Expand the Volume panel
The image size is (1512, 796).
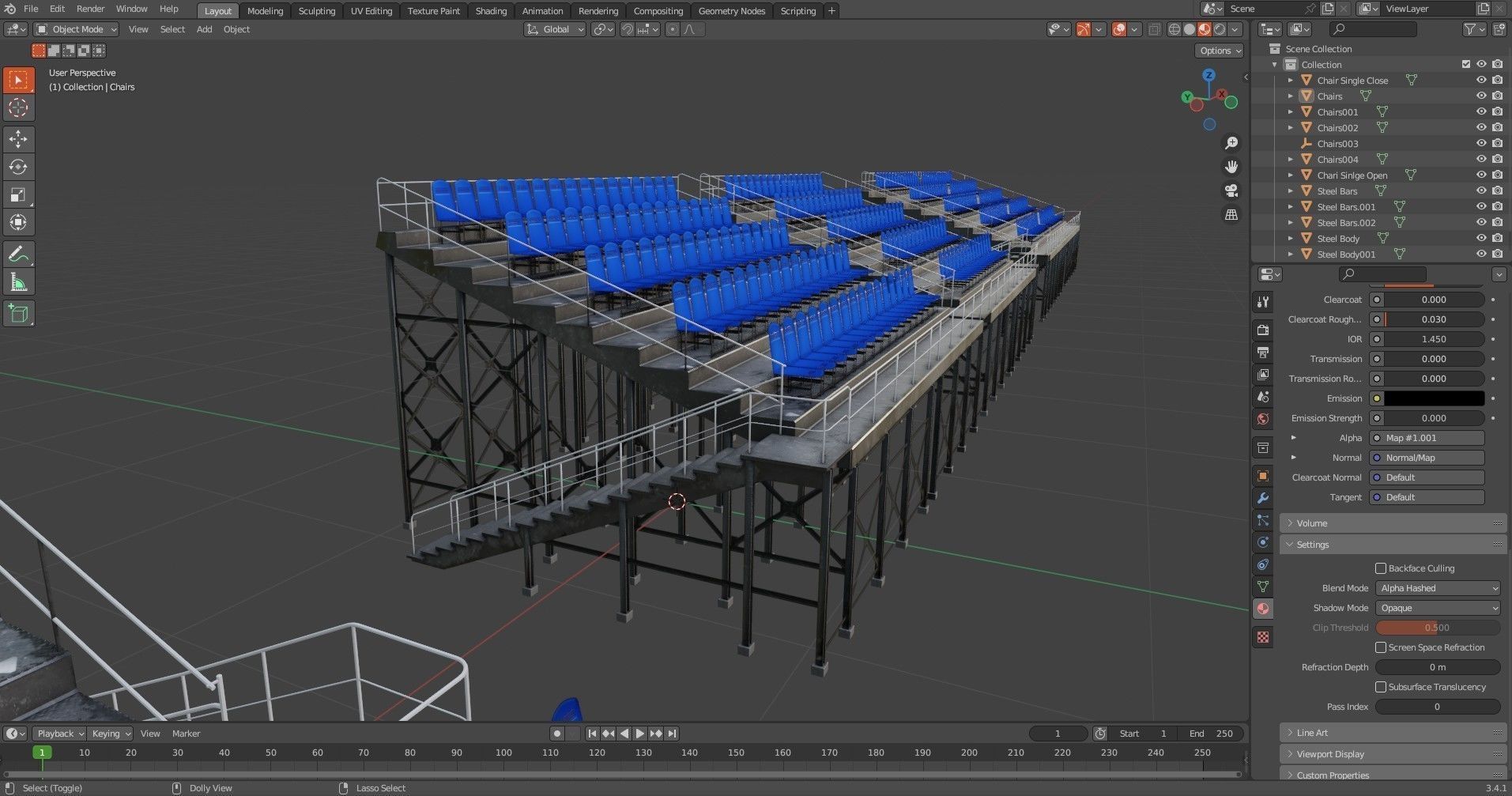(x=1393, y=523)
